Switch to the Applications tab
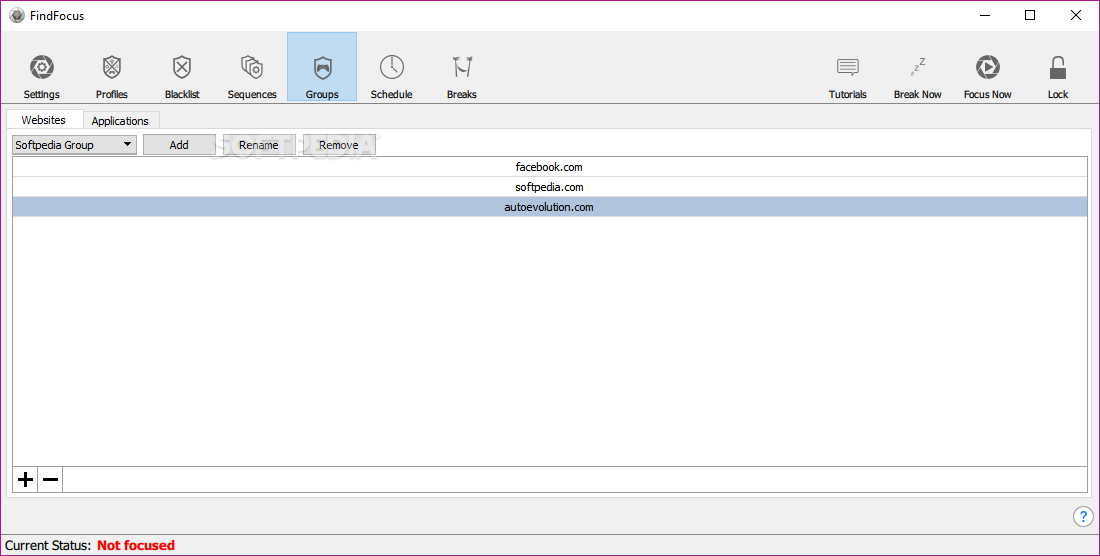The image size is (1100, 556). [x=120, y=121]
